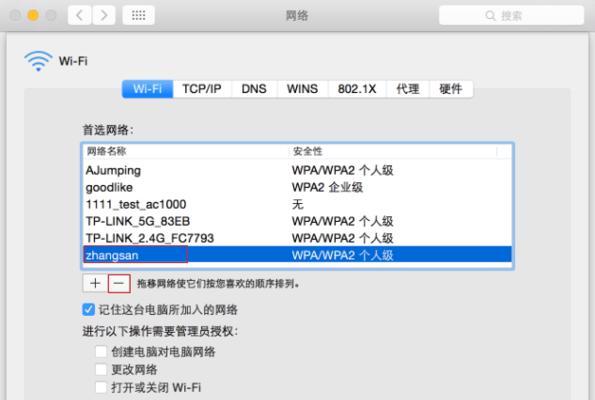This screenshot has height=400, width=595.
Task: Enable the change networks checkbox
Action: coord(101,369)
